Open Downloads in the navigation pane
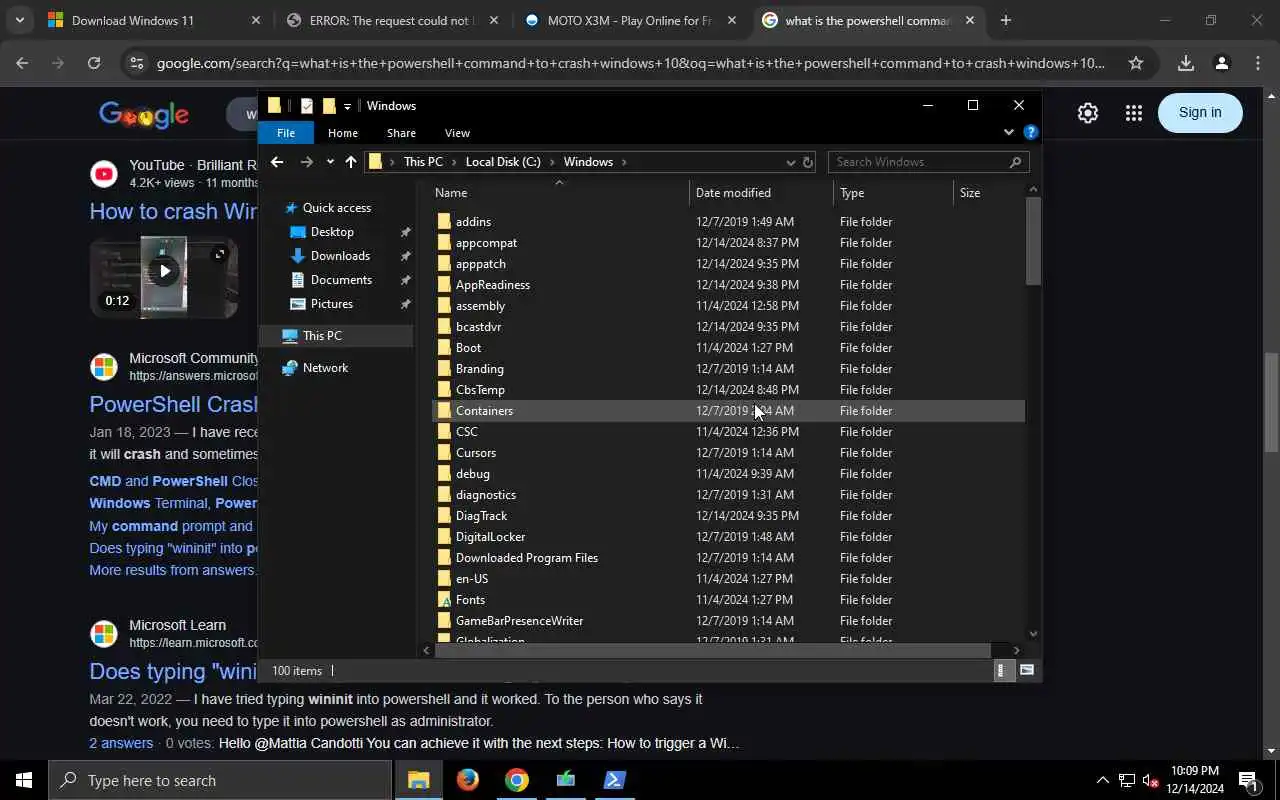Screen dimensions: 1280x800 [340, 256]
